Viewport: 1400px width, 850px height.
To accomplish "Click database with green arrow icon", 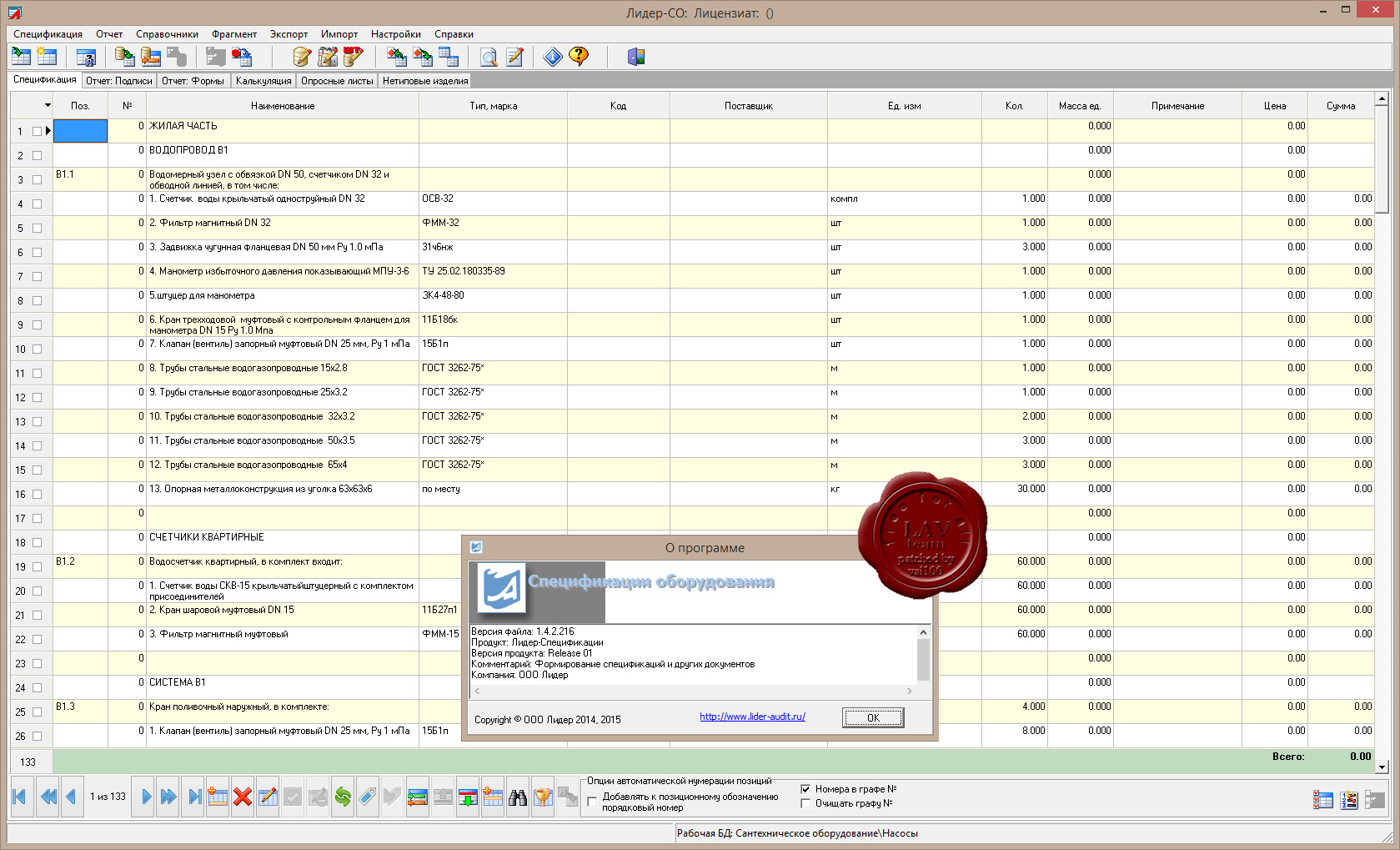I will click(x=124, y=57).
